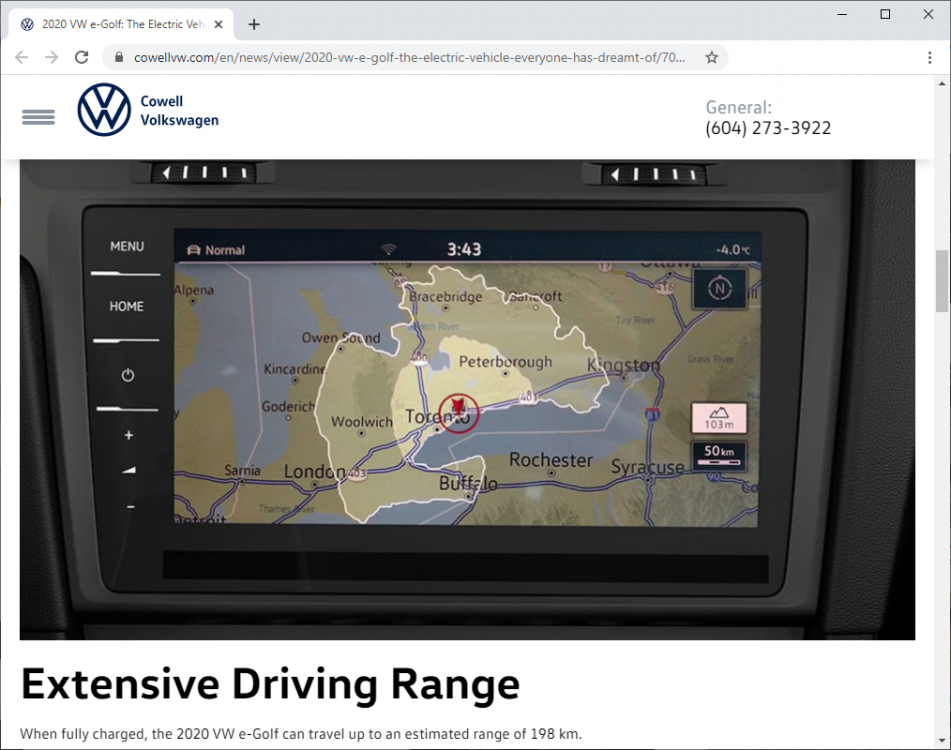Open the Chrome three-dot menu

[929, 58]
